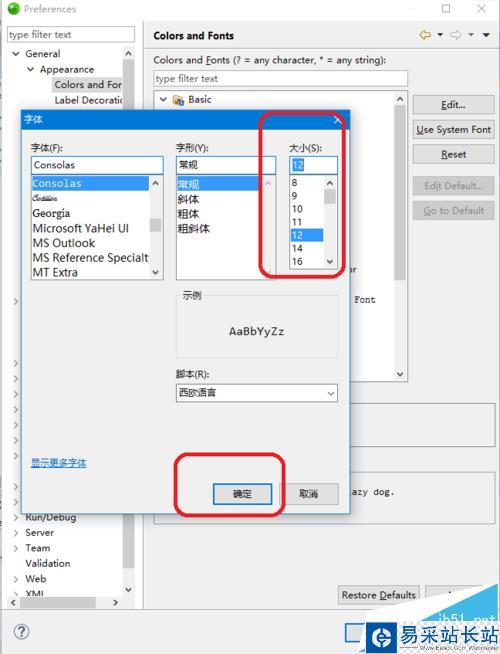Screen dimensions: 500x654
Task: Click Use System Font button
Action: 453,130
